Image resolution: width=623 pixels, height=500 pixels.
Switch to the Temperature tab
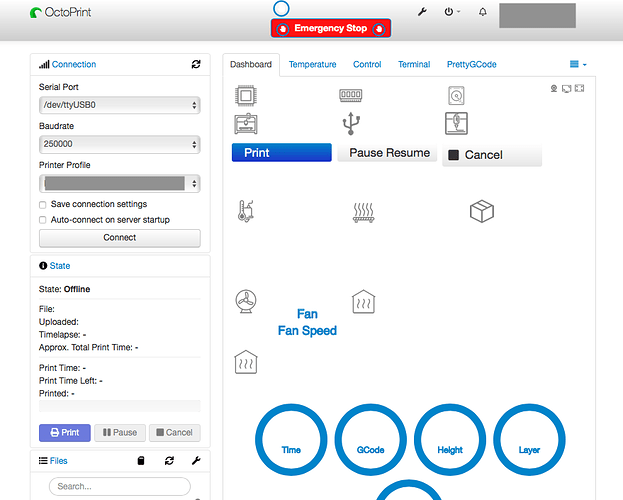(x=312, y=64)
